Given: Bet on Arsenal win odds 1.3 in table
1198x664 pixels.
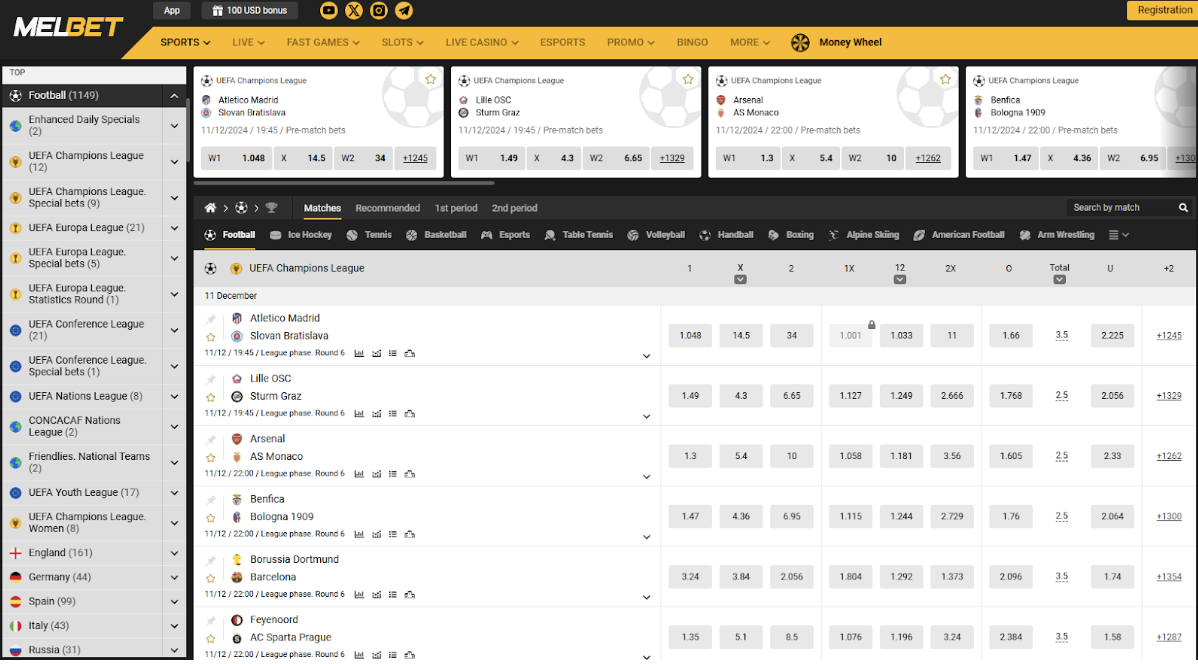Looking at the screenshot, I should [x=690, y=456].
